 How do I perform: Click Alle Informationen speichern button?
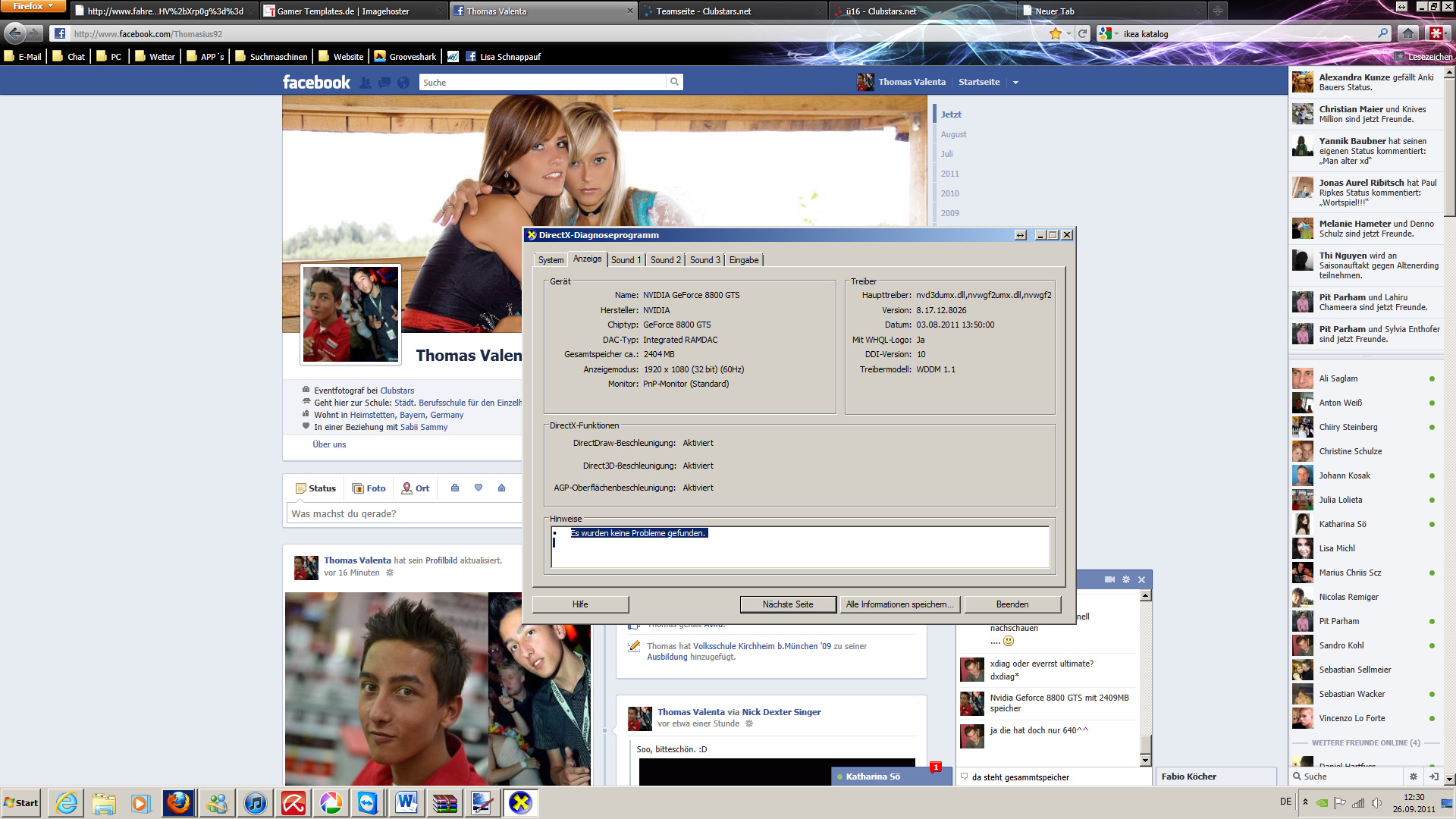pos(900,604)
